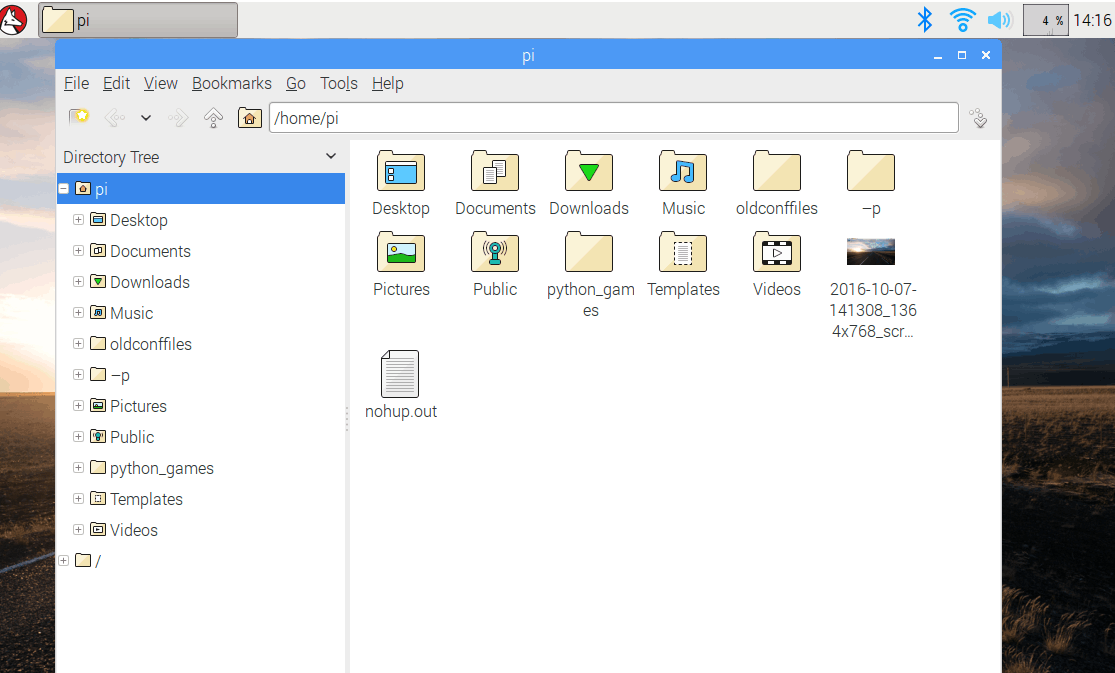Screen dimensions: 1115x673
Task: Open the Videos folder icon
Action: (777, 253)
